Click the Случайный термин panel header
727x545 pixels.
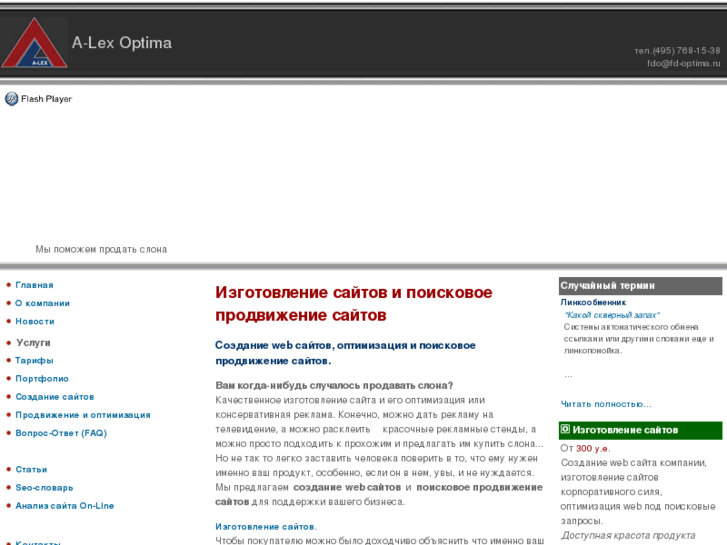coord(640,286)
